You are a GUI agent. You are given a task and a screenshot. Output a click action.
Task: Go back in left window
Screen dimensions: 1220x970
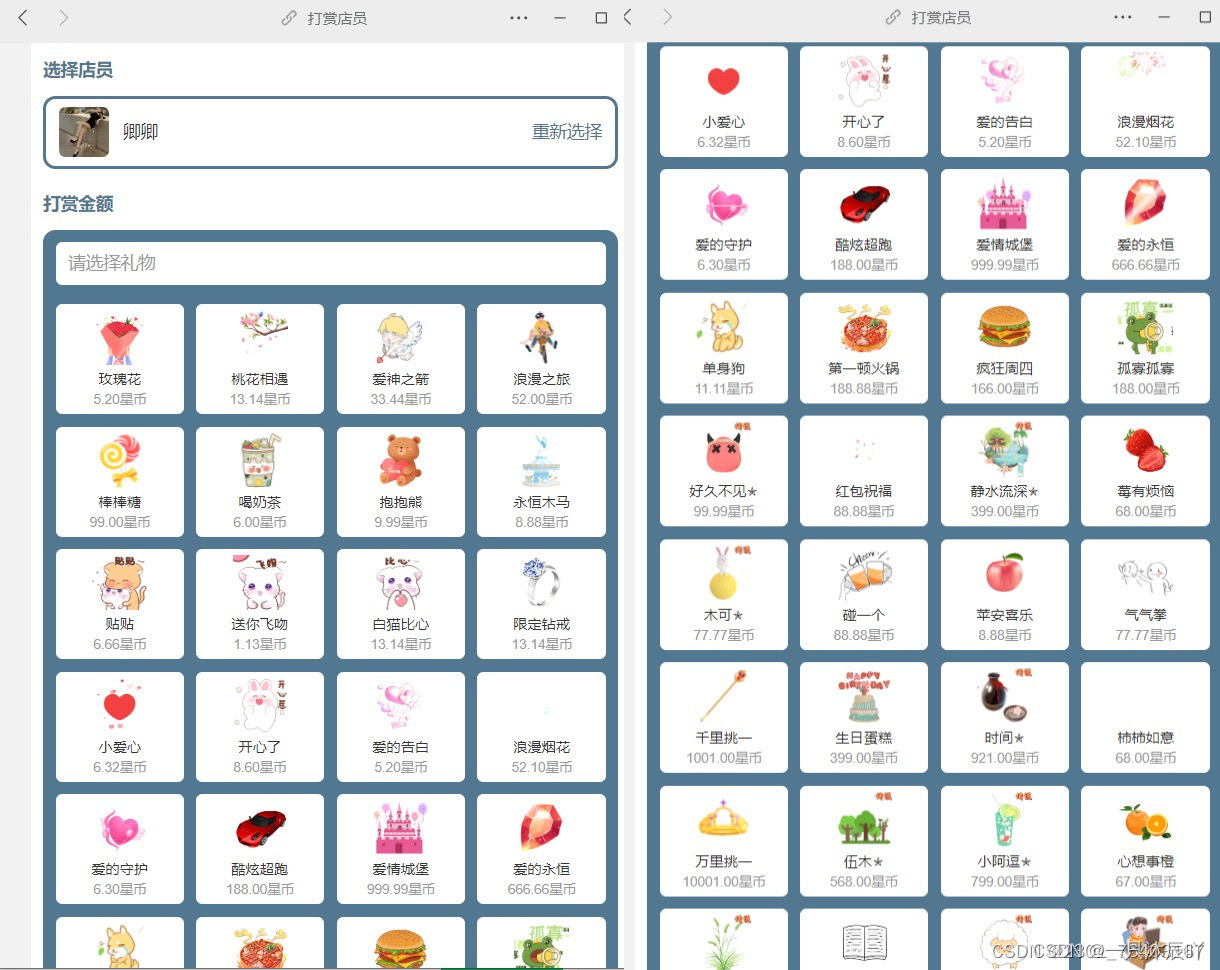24,17
